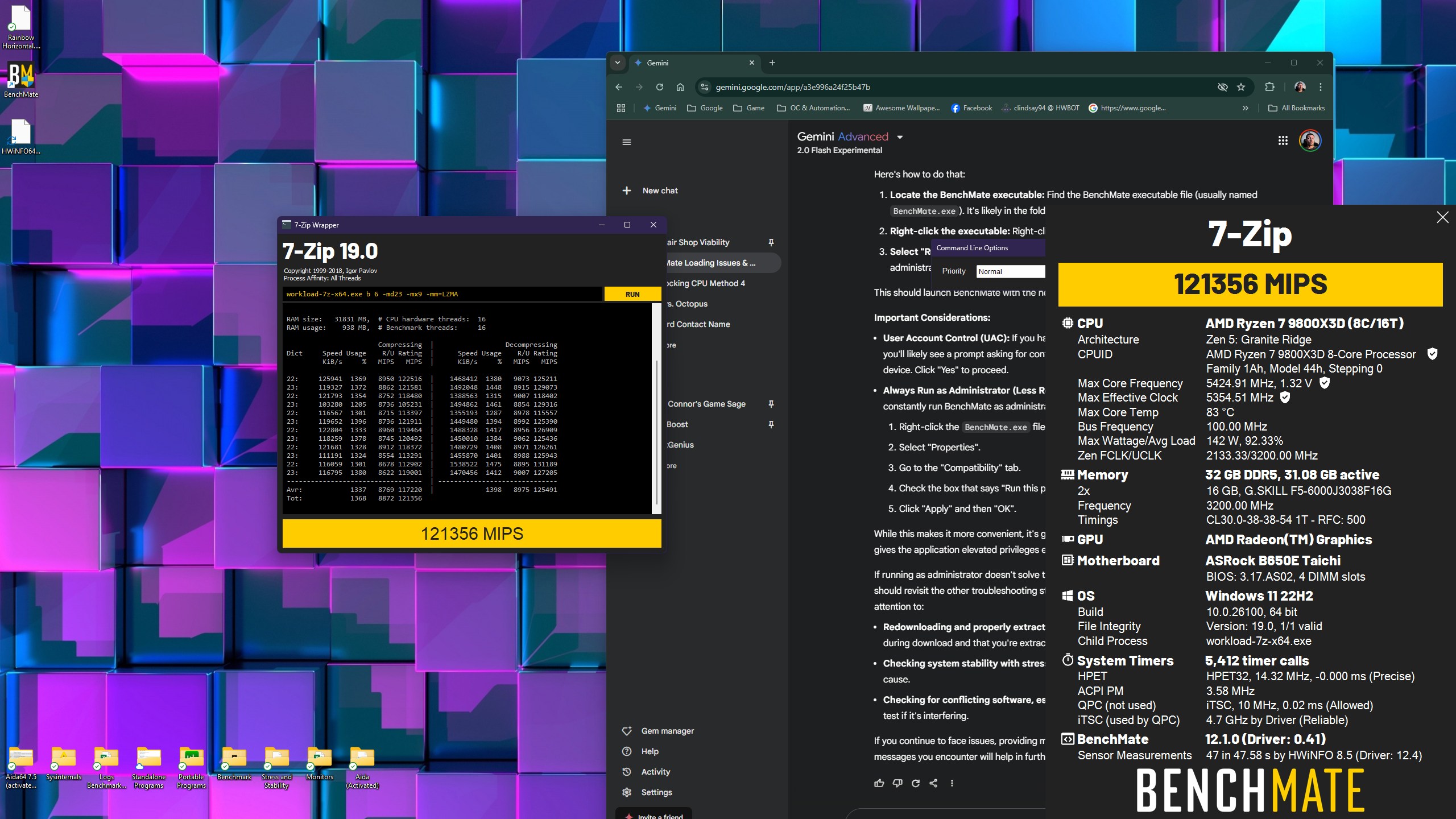This screenshot has width=1456, height=819.
Task: Open the OC & Automation bookmarks folder
Action: 813,108
